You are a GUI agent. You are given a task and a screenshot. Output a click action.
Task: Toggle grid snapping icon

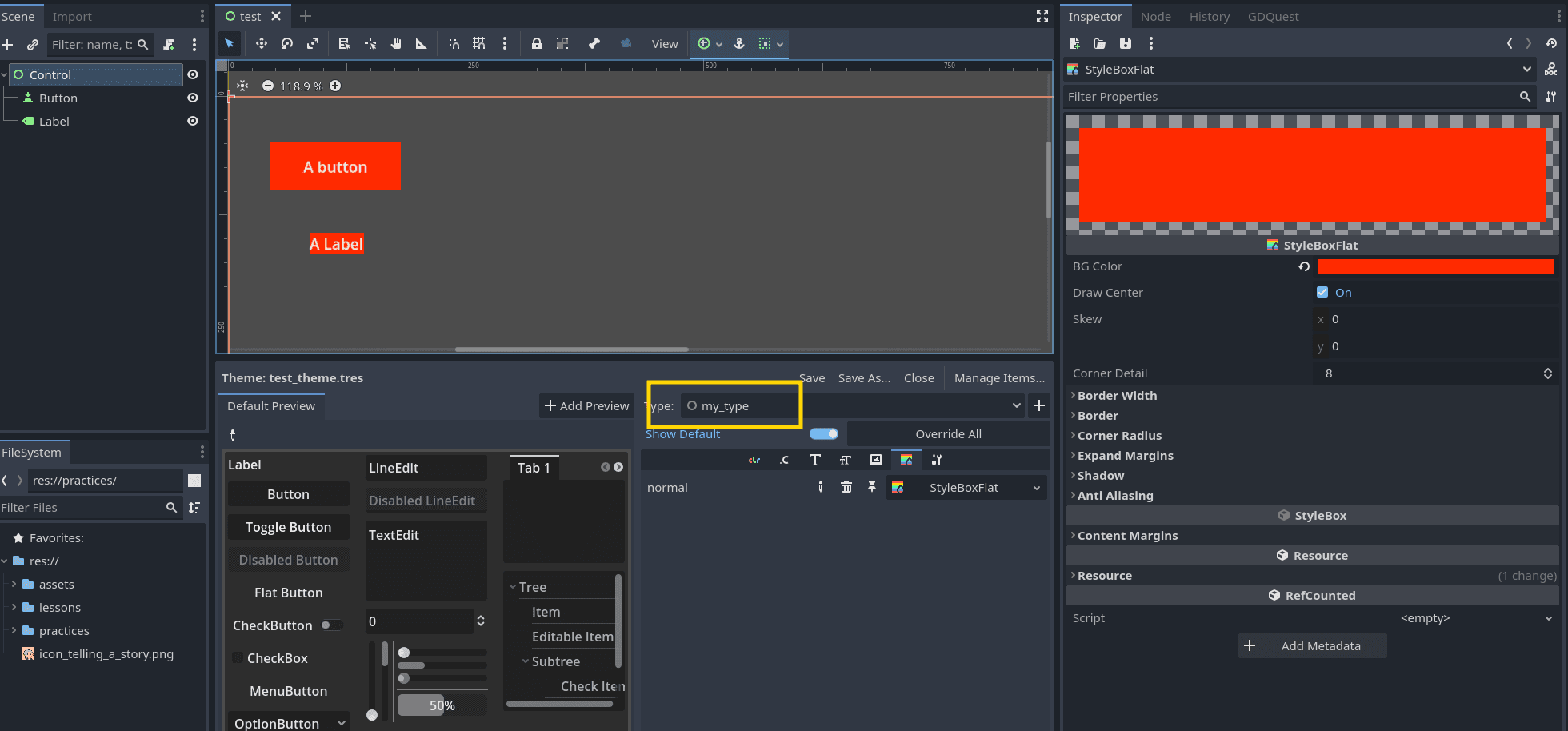click(479, 43)
